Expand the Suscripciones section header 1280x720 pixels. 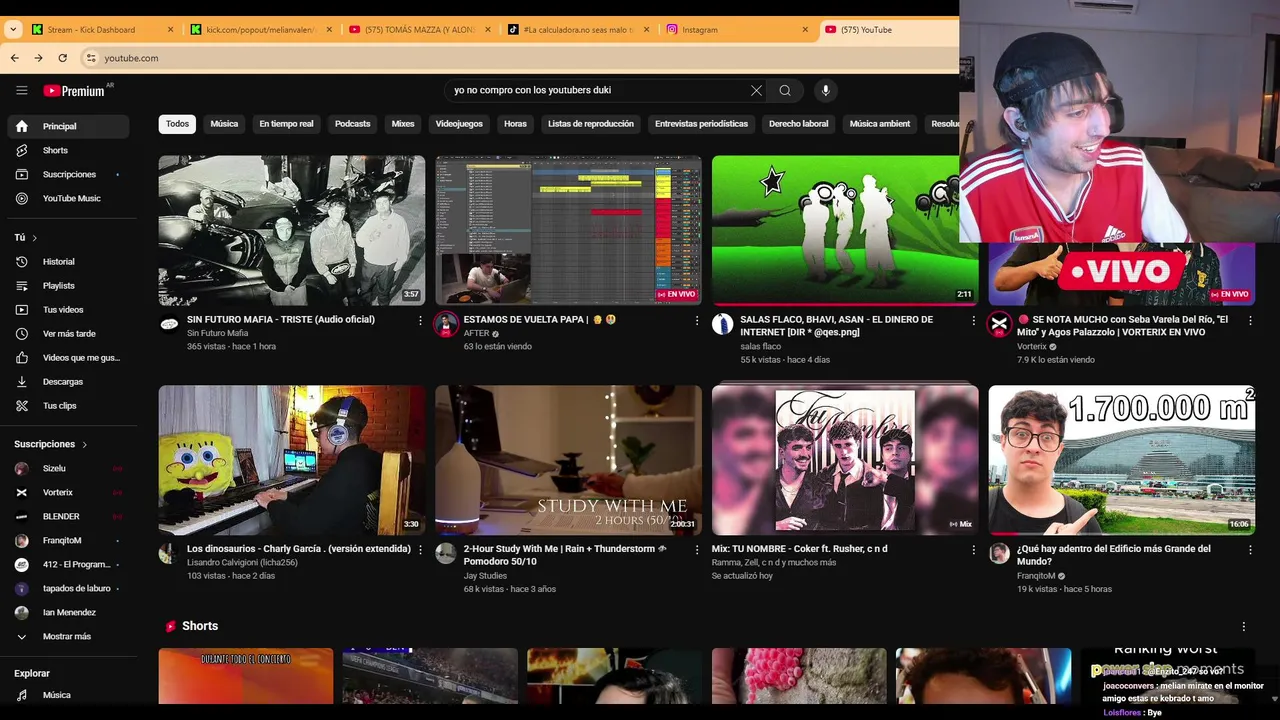50,444
